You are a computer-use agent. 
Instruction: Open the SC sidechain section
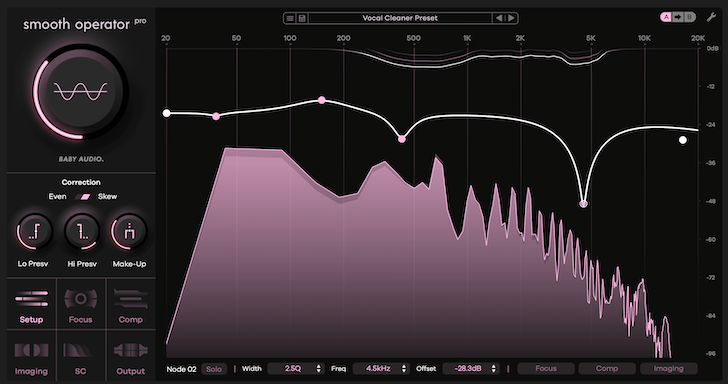coord(80,357)
